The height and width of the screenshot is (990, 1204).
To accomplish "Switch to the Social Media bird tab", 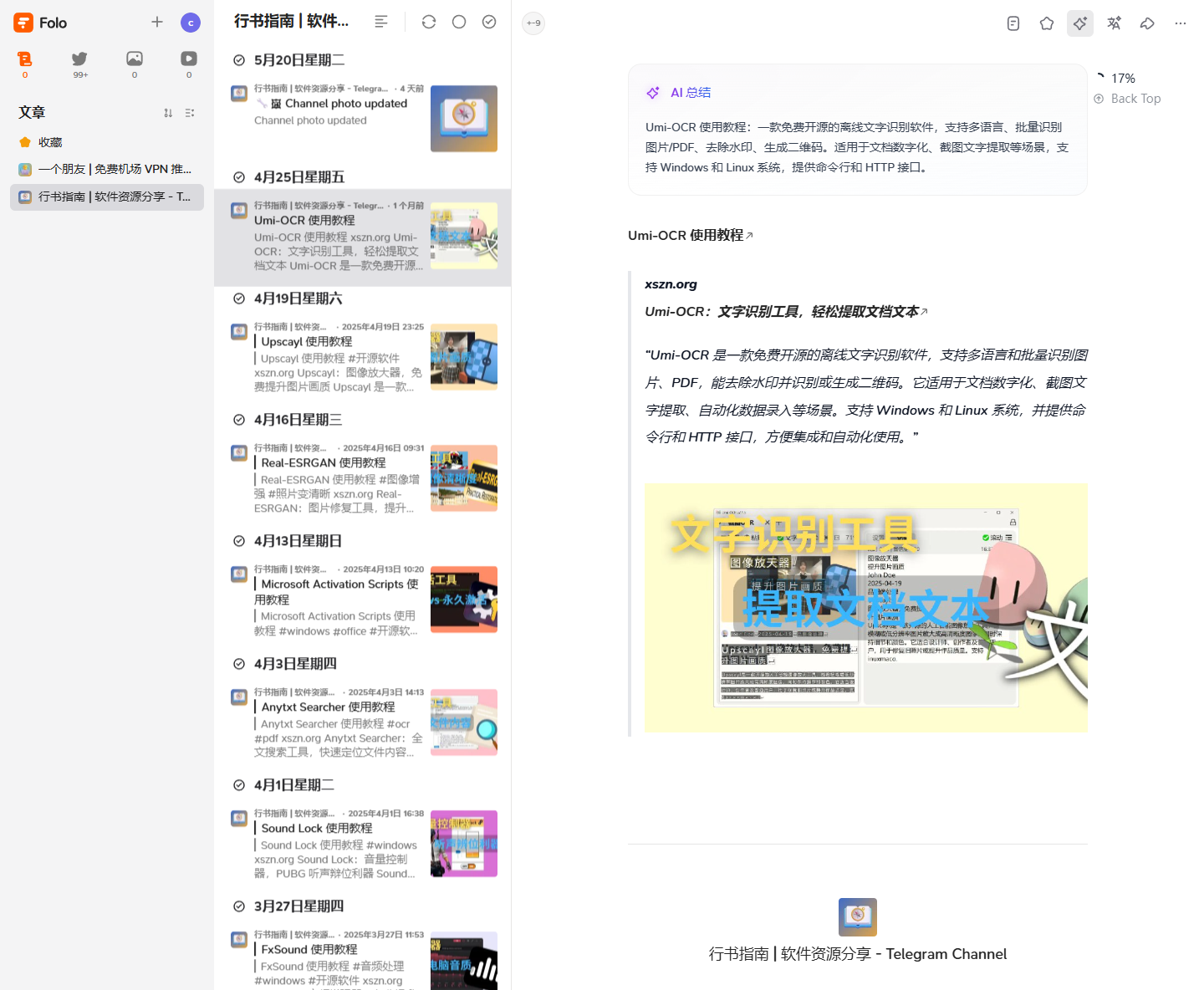I will [79, 64].
